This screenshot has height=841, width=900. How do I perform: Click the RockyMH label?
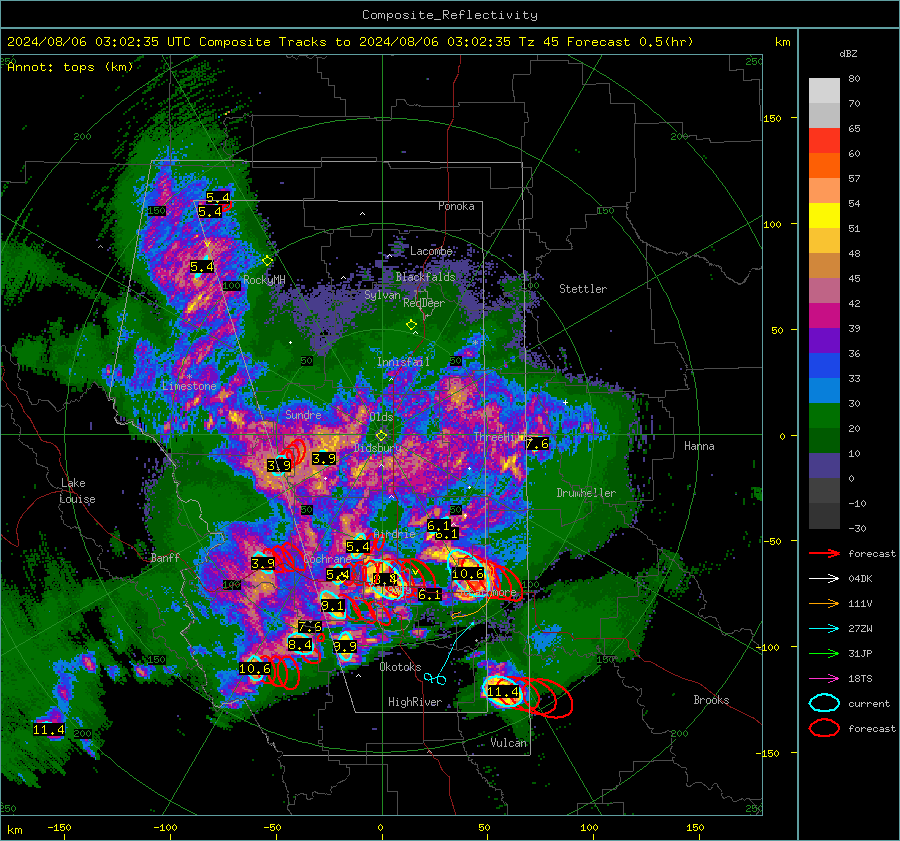point(264,280)
